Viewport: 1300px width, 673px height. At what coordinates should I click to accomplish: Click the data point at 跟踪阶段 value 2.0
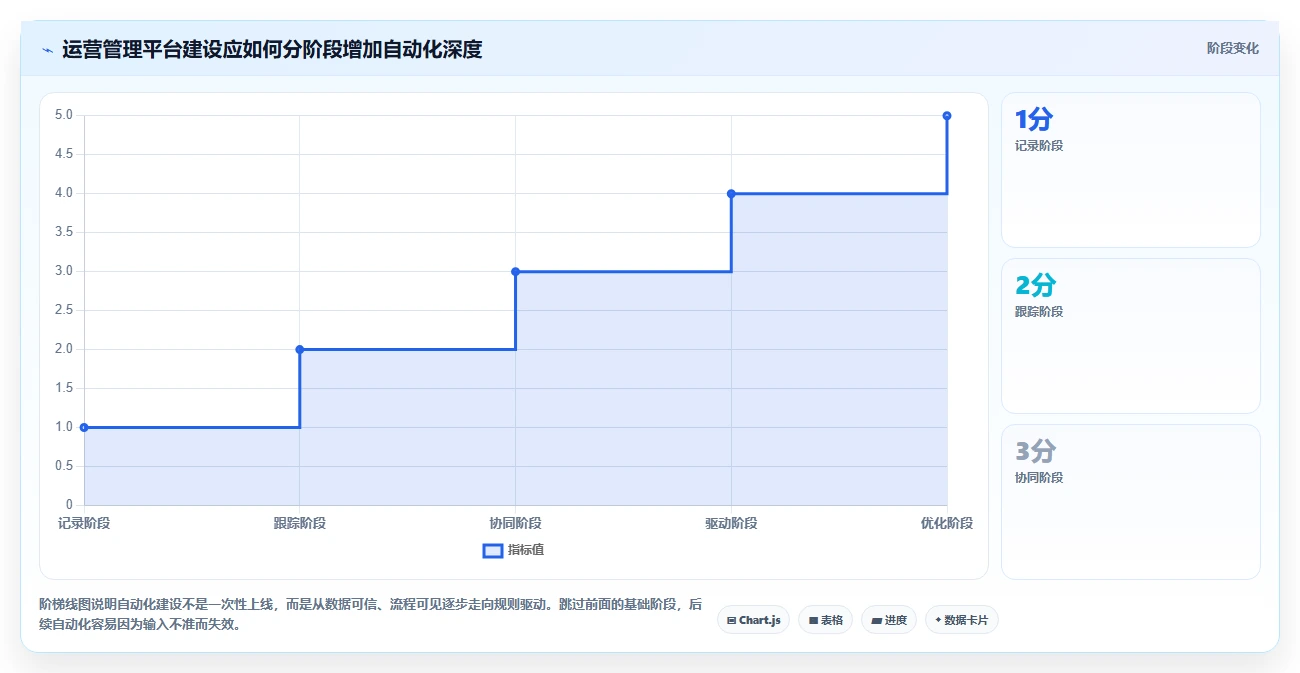tap(300, 349)
